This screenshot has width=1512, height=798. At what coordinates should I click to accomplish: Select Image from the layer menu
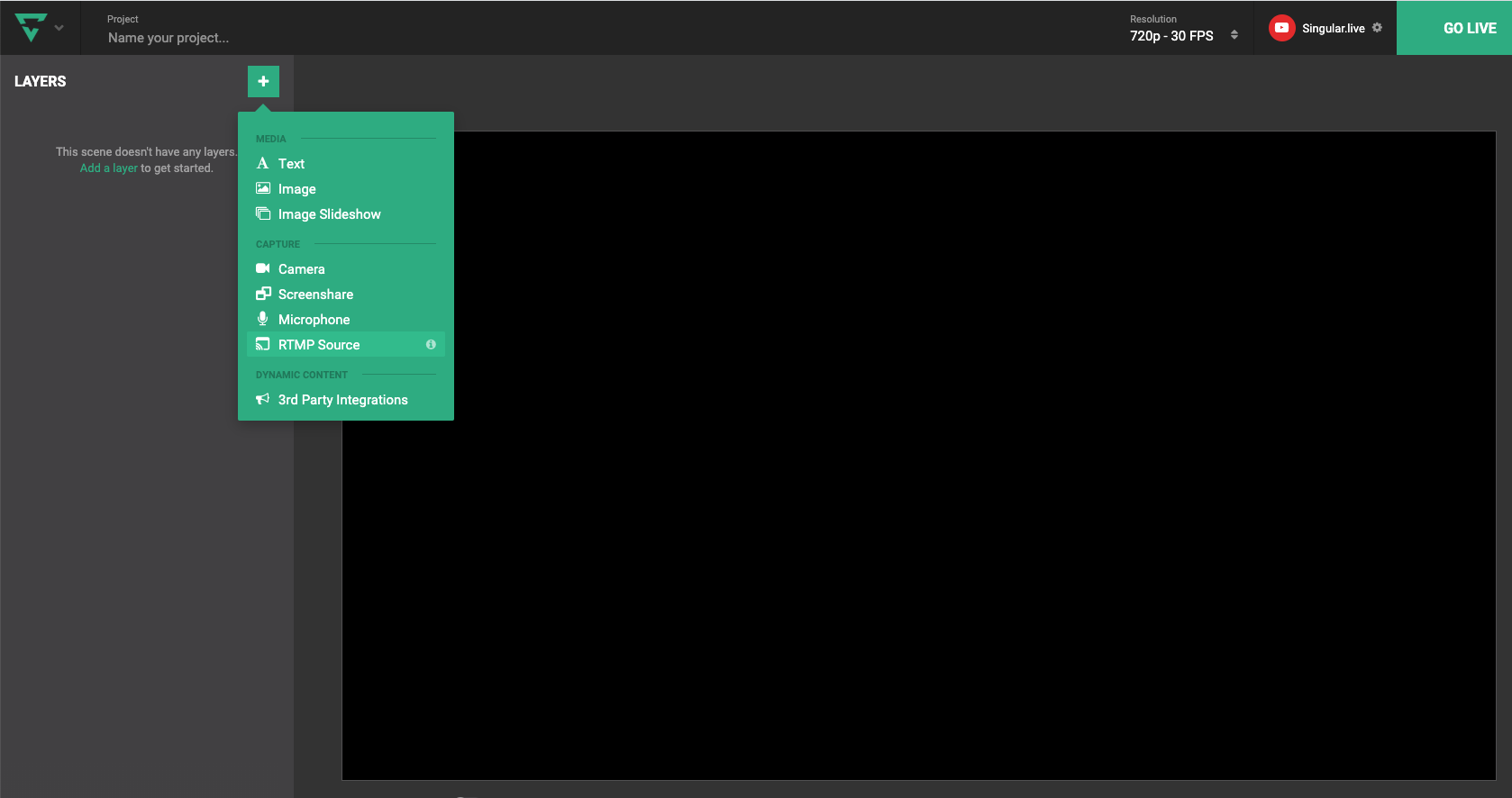pos(346,189)
